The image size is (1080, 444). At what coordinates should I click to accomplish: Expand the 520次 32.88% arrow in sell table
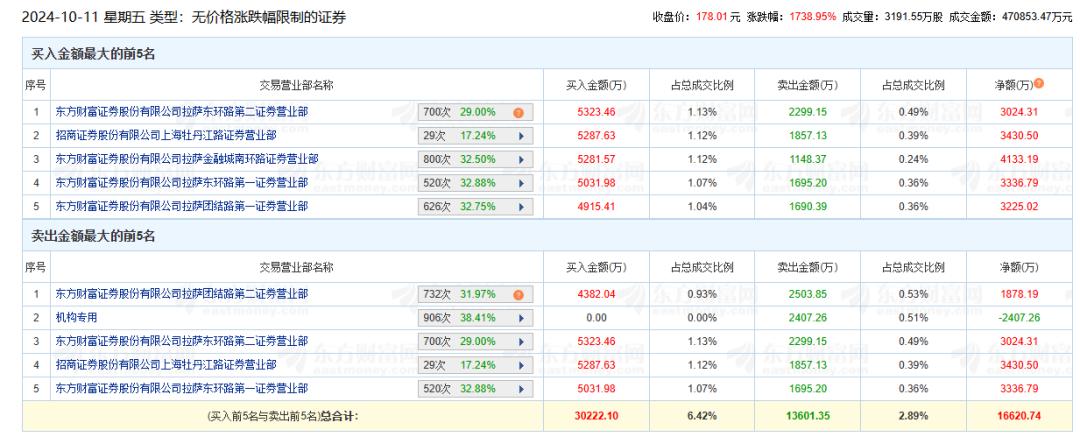pos(520,387)
